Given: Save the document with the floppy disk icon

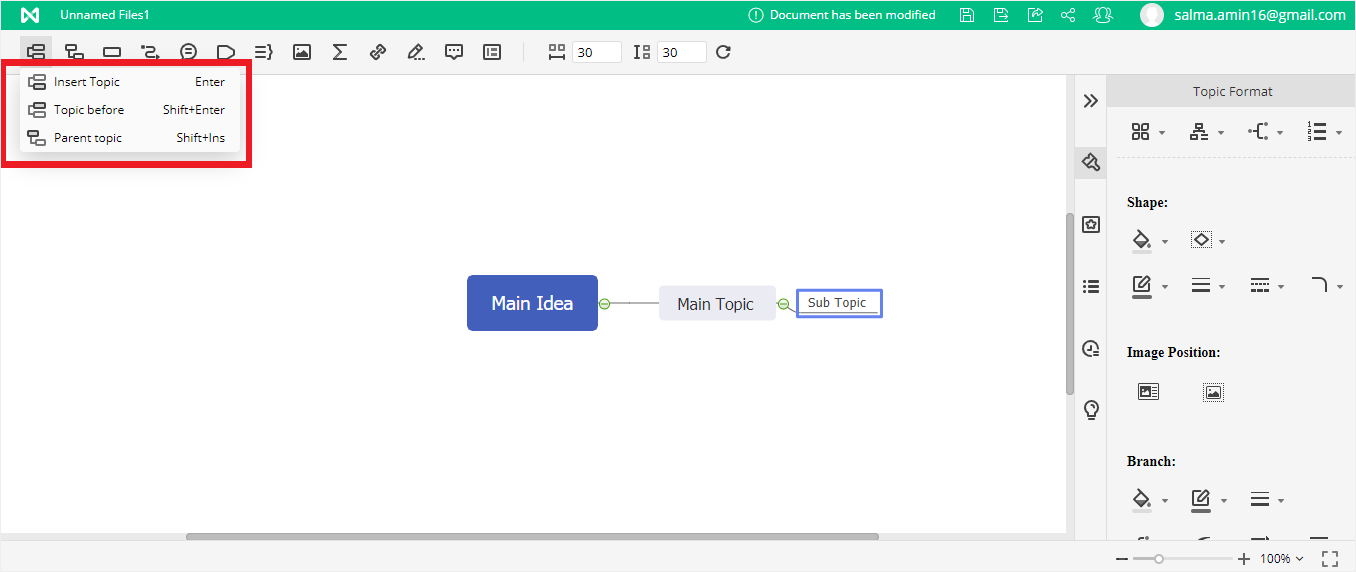Looking at the screenshot, I should pos(966,15).
